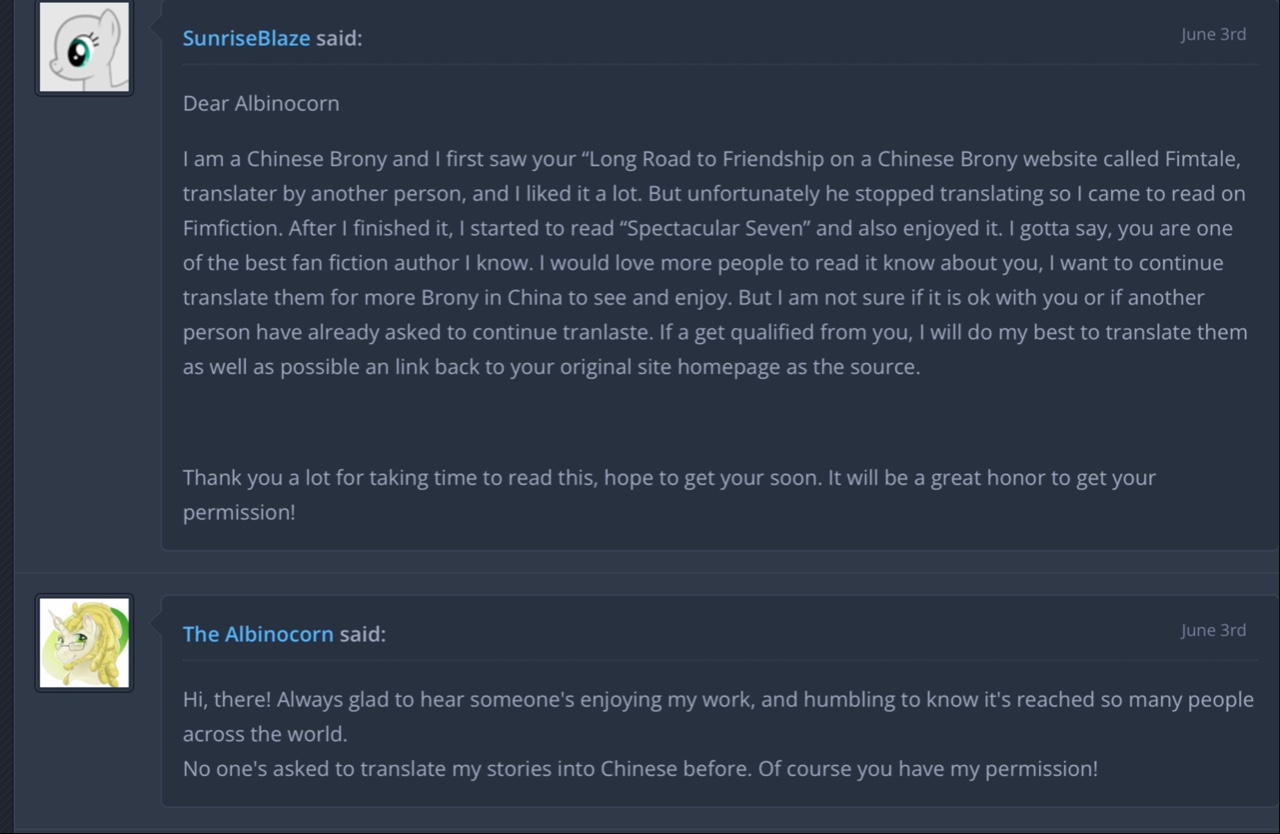Click "permission!" ending SunriseBlaze's comment

coord(239,512)
